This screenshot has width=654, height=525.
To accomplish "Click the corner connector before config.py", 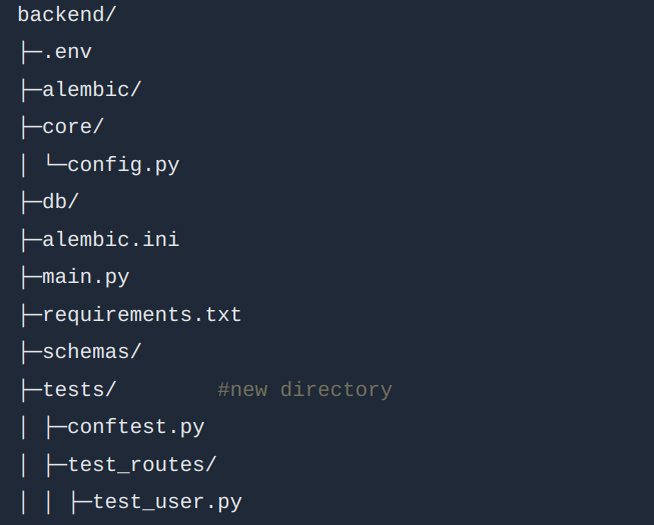I will (57, 162).
